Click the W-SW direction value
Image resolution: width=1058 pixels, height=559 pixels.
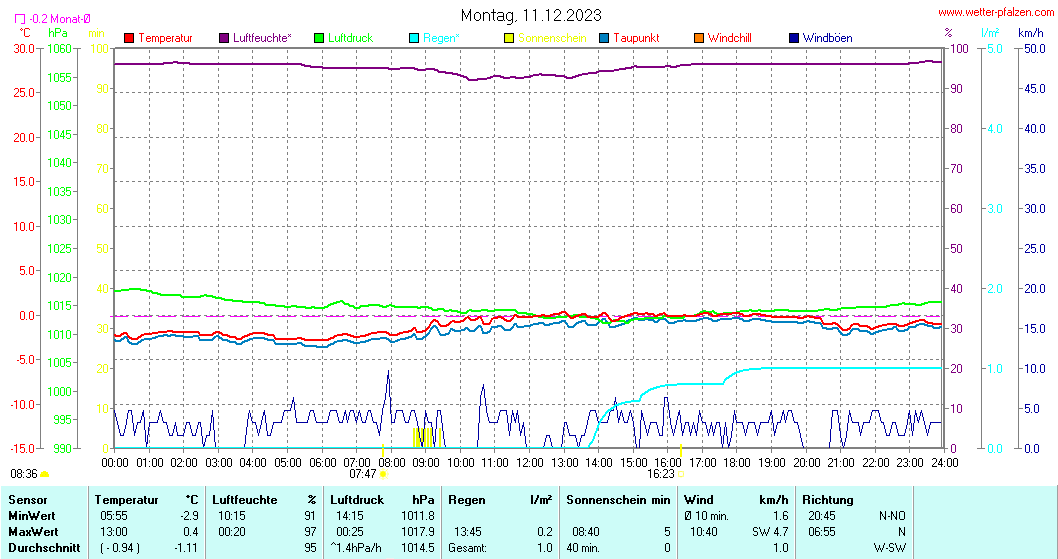point(889,548)
